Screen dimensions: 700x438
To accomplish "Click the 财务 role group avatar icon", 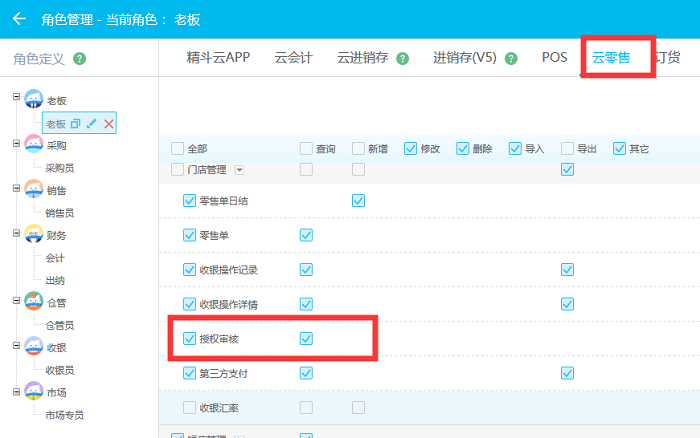I will coord(33,235).
